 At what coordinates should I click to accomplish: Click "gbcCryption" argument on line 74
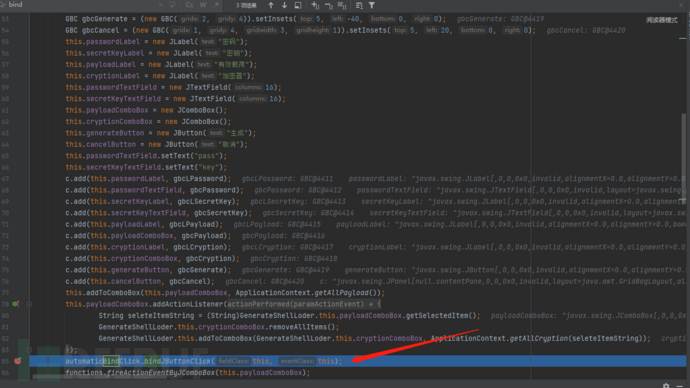pos(209,259)
